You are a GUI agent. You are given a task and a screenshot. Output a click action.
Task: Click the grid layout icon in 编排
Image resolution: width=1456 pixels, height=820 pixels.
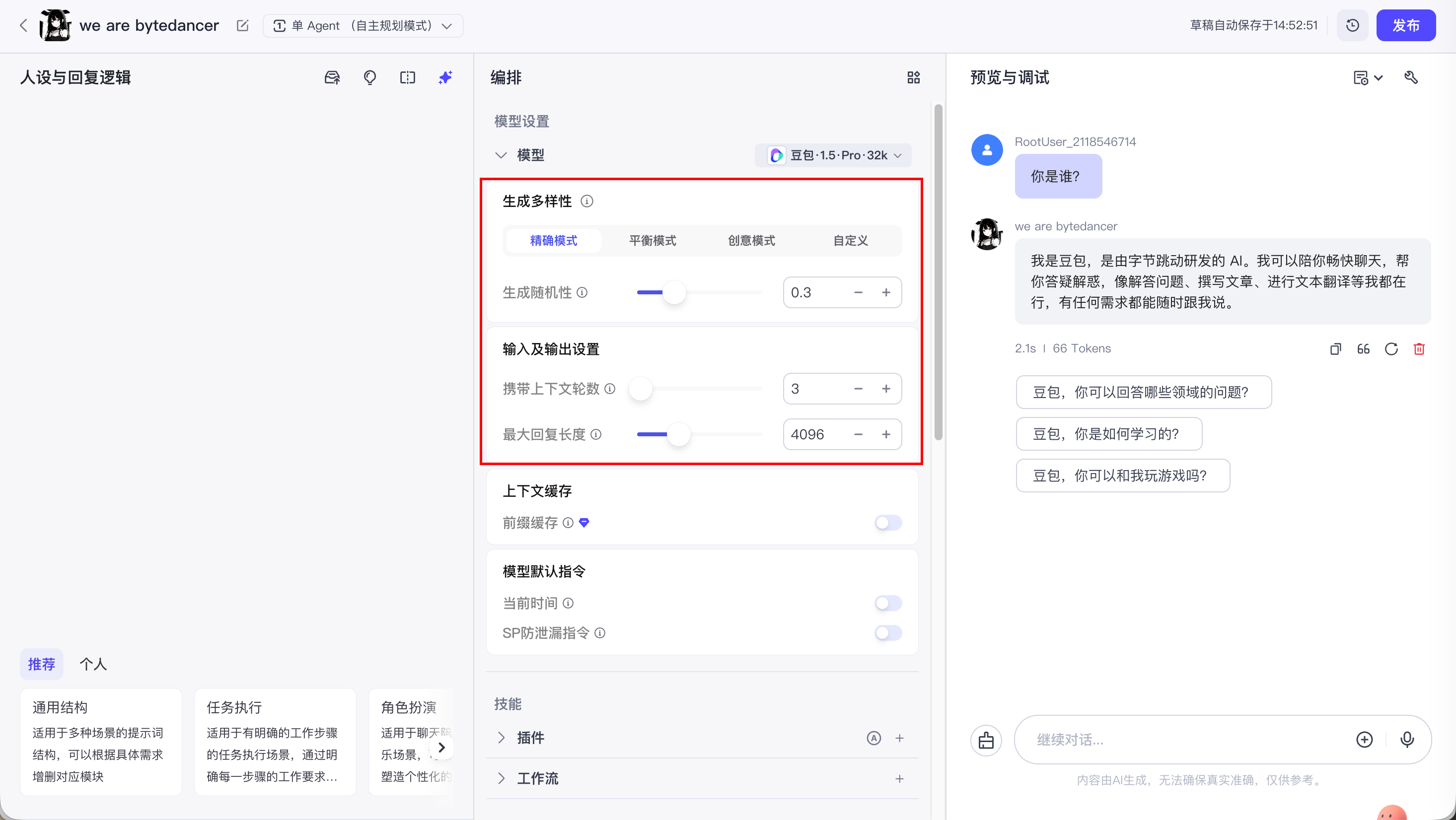click(x=913, y=77)
